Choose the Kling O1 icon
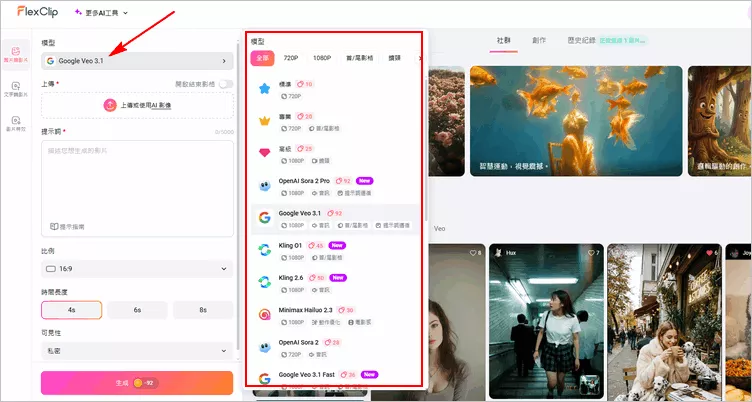Image resolution: width=752 pixels, height=402 pixels. point(264,250)
